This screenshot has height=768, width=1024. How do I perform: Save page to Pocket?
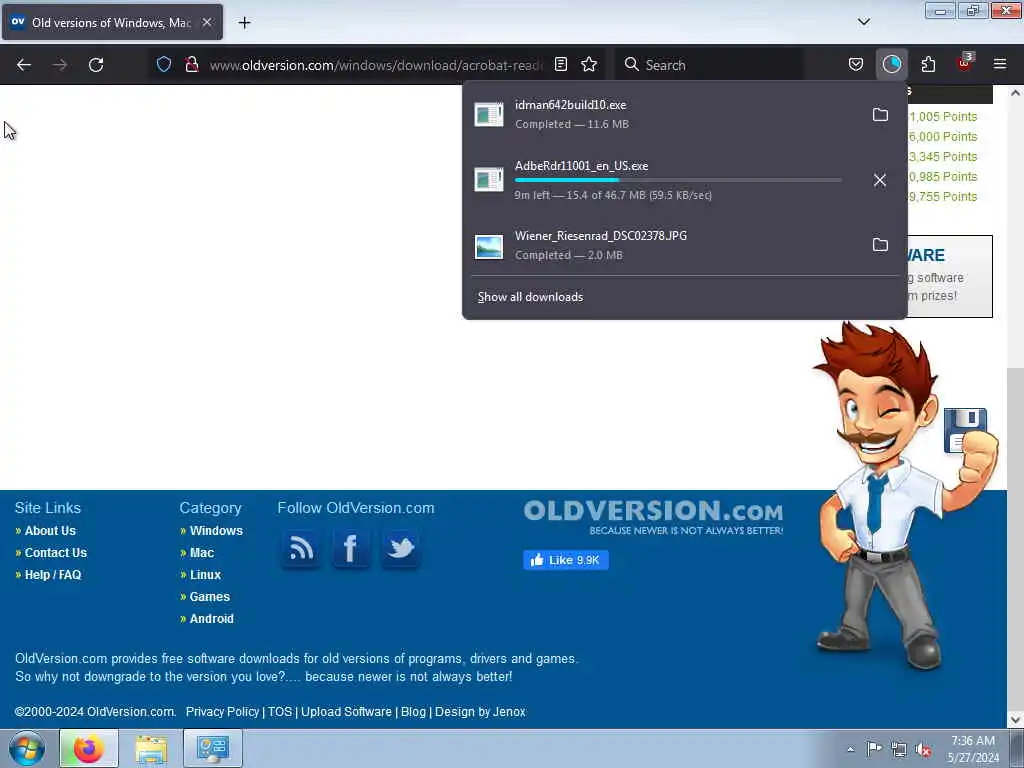[856, 64]
